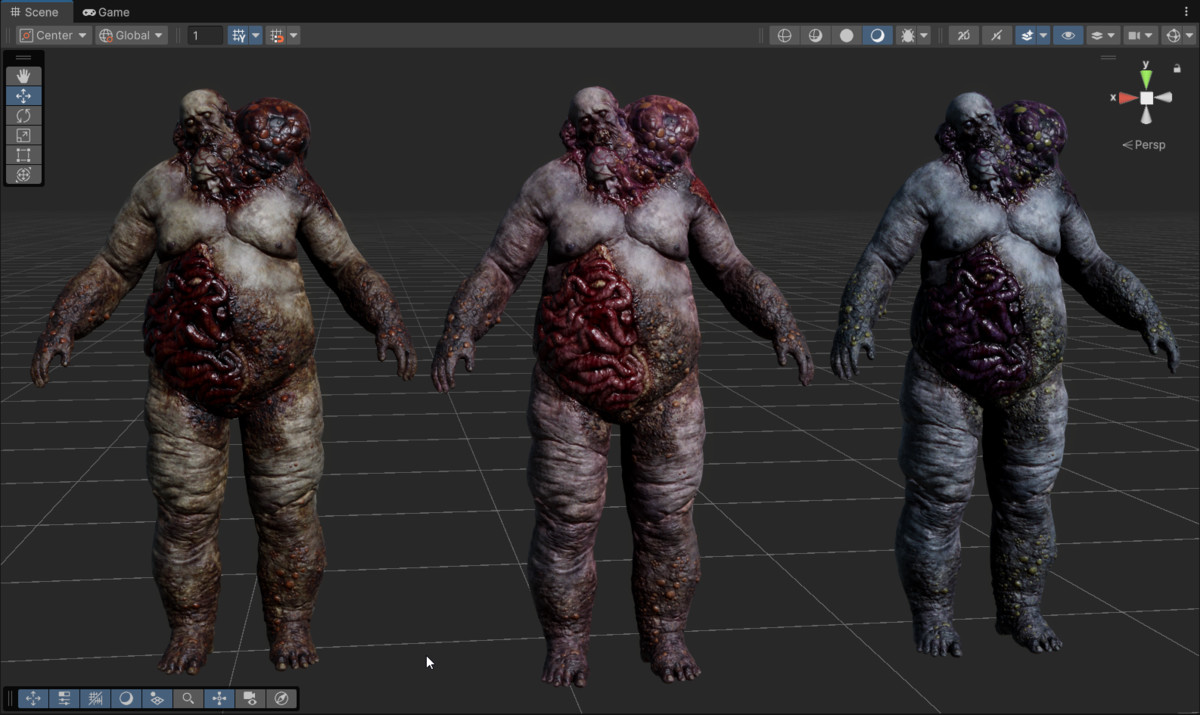Image resolution: width=1200 pixels, height=715 pixels.
Task: Grab the tools overlay drag handle
Action: pyautogui.click(x=23, y=58)
